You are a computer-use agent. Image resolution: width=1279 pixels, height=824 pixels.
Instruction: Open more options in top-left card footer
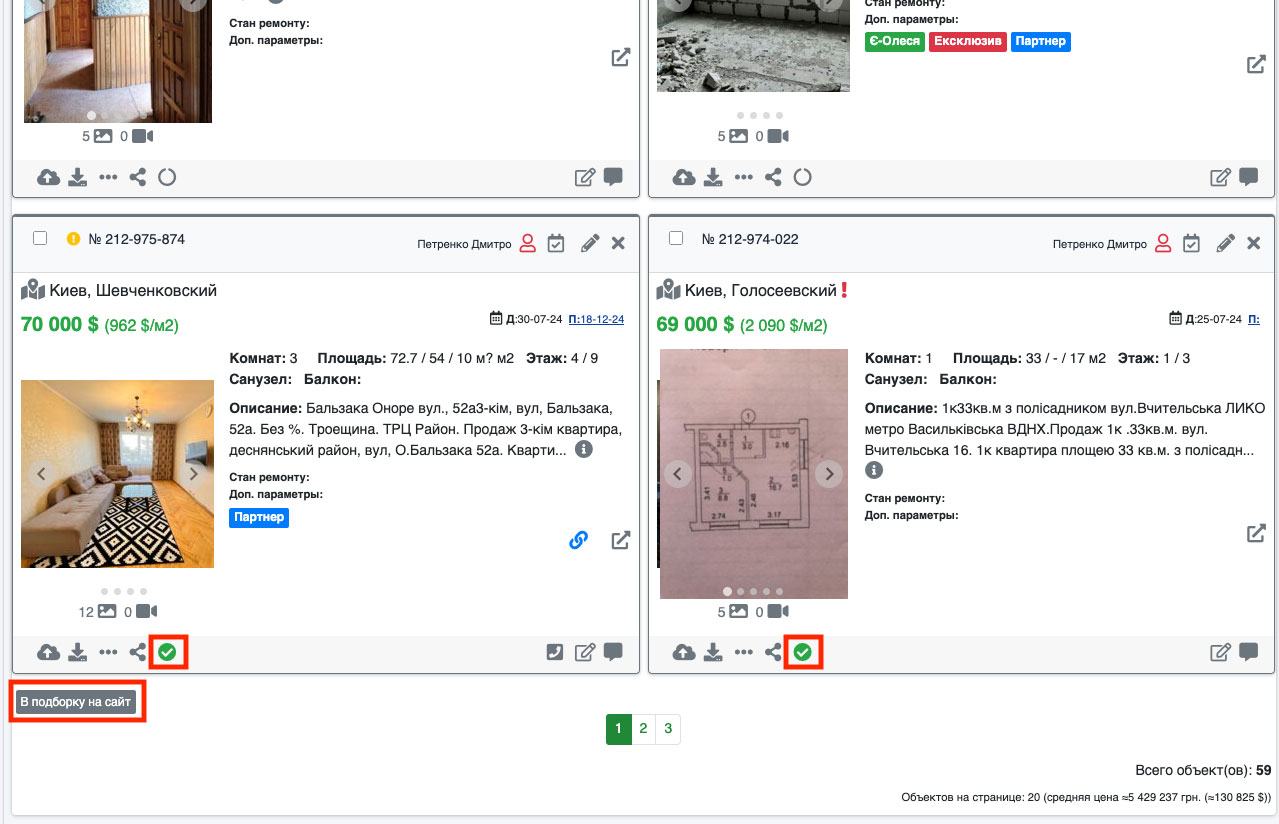[108, 177]
